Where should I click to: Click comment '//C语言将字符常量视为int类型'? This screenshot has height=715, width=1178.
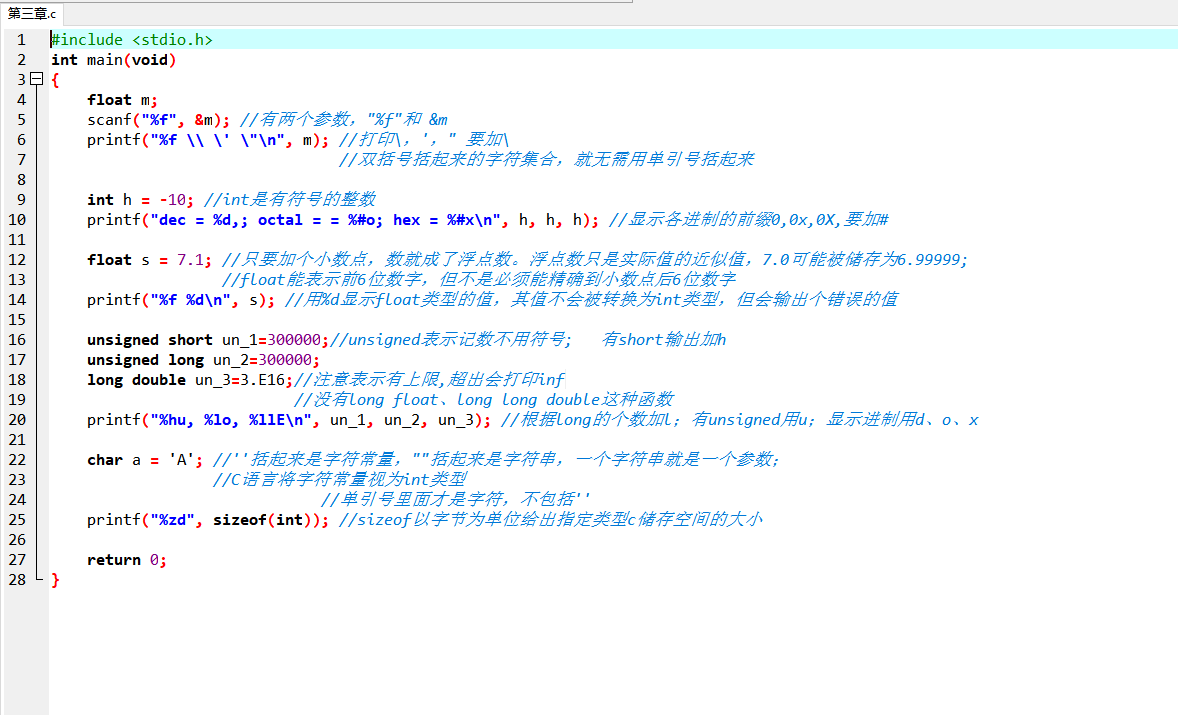pyautogui.click(x=340, y=479)
